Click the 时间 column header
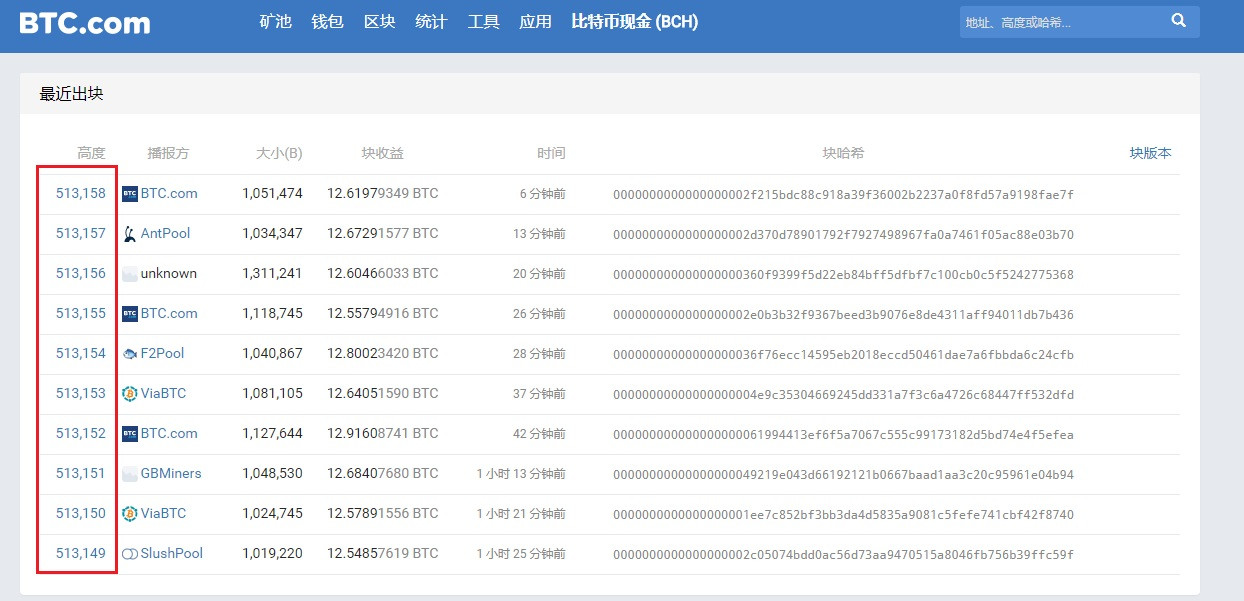Image resolution: width=1244 pixels, height=601 pixels. [551, 153]
